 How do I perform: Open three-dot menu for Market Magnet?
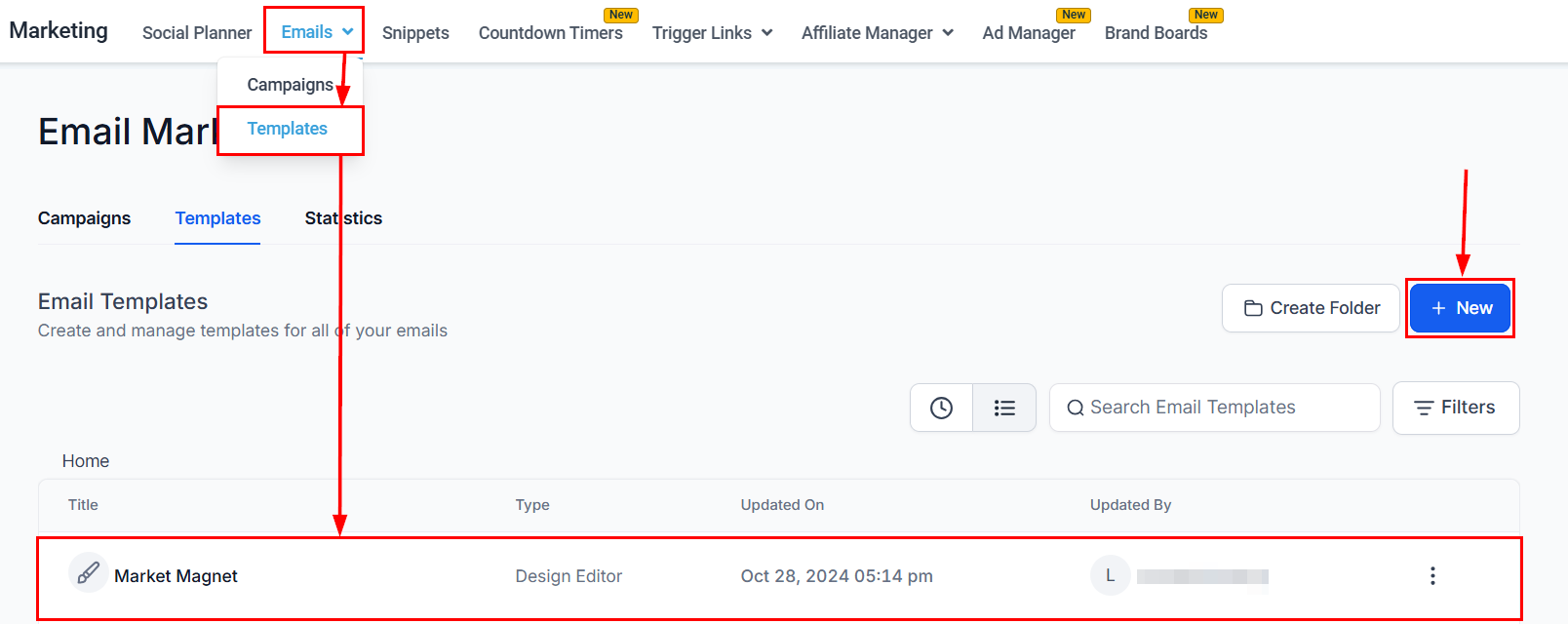(x=1432, y=576)
